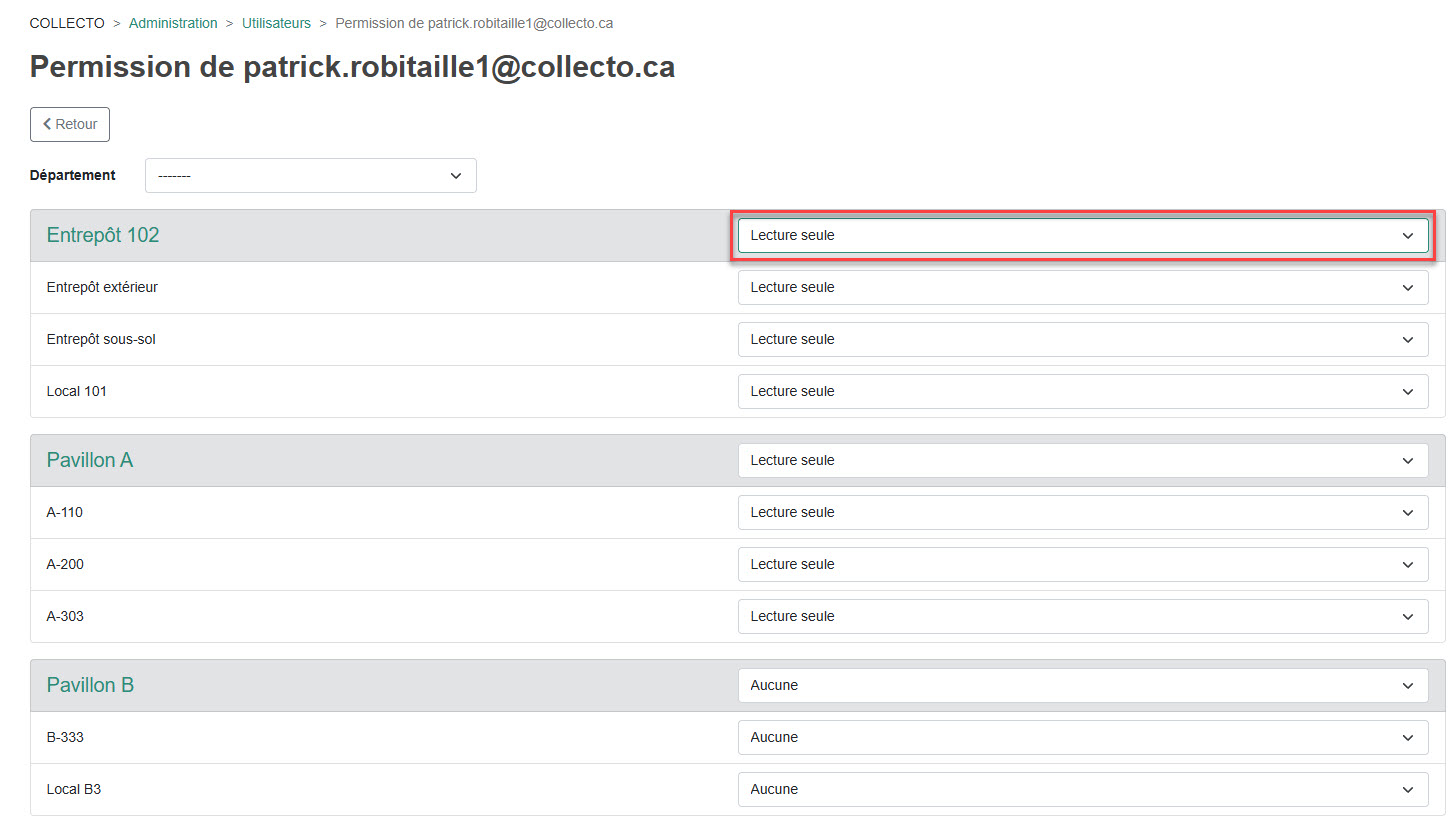Click the Retour back button

coord(70,125)
